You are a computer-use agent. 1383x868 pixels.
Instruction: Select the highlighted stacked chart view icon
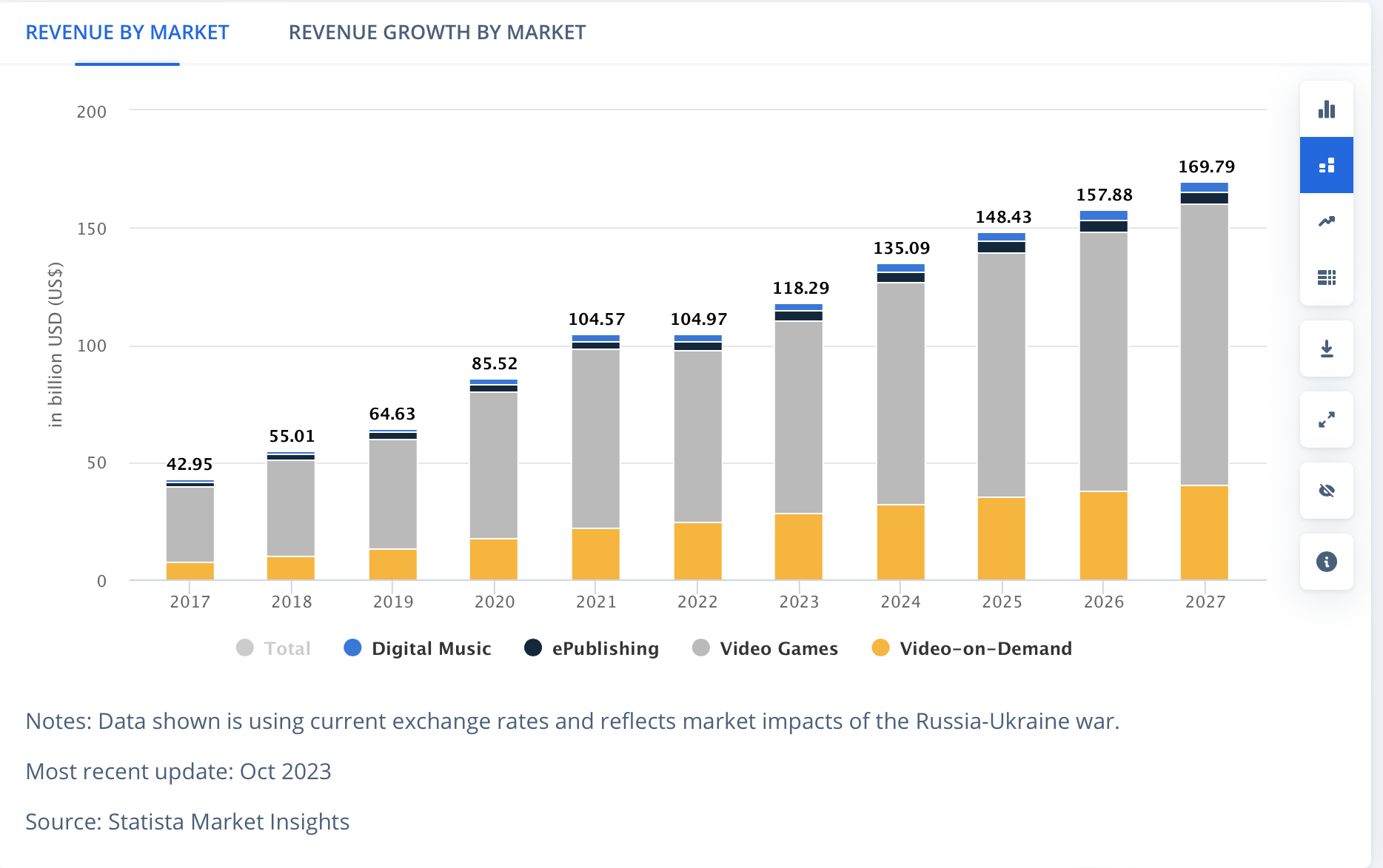coord(1326,164)
